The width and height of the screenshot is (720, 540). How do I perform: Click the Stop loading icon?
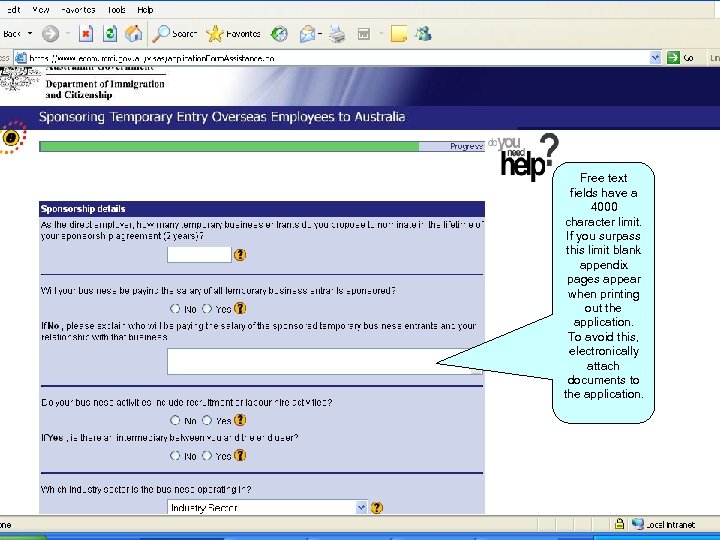pyautogui.click(x=86, y=34)
